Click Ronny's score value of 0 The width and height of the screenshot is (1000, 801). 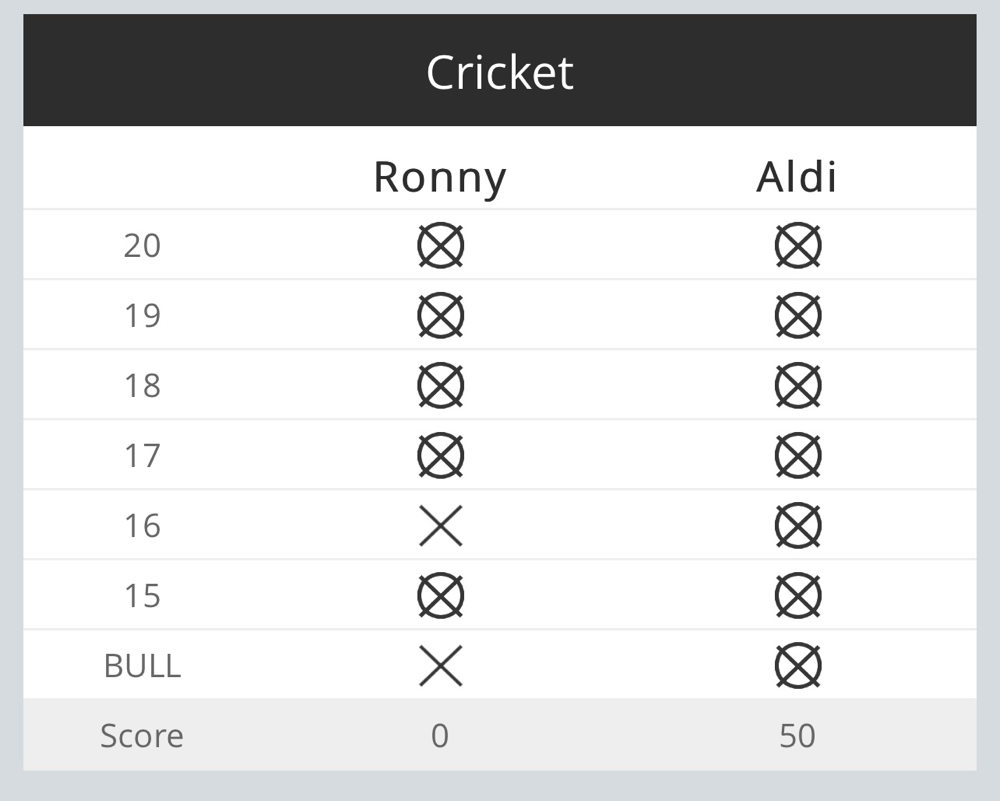[x=440, y=736]
